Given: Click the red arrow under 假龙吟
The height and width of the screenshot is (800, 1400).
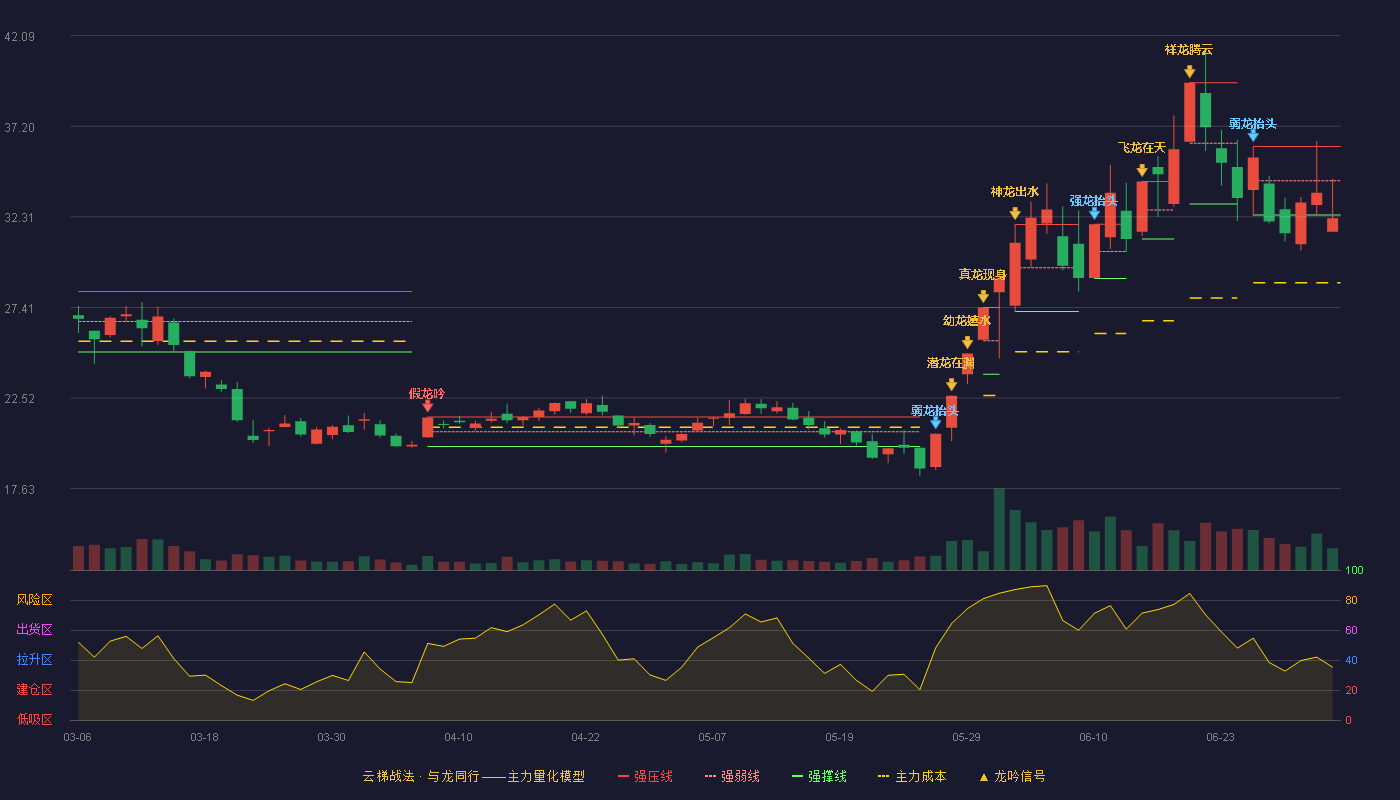Looking at the screenshot, I should tap(427, 406).
